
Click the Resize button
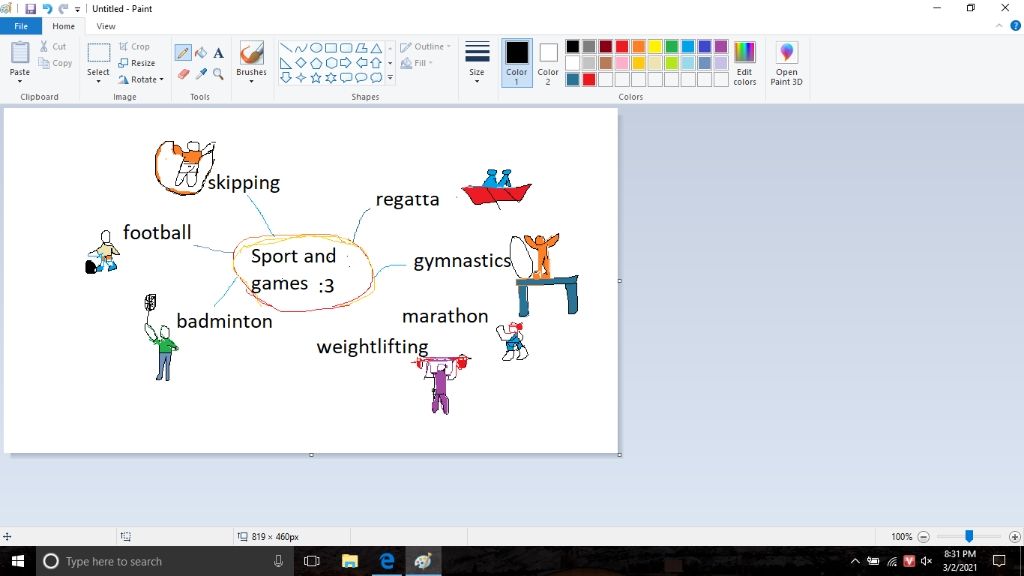pyautogui.click(x=137, y=63)
